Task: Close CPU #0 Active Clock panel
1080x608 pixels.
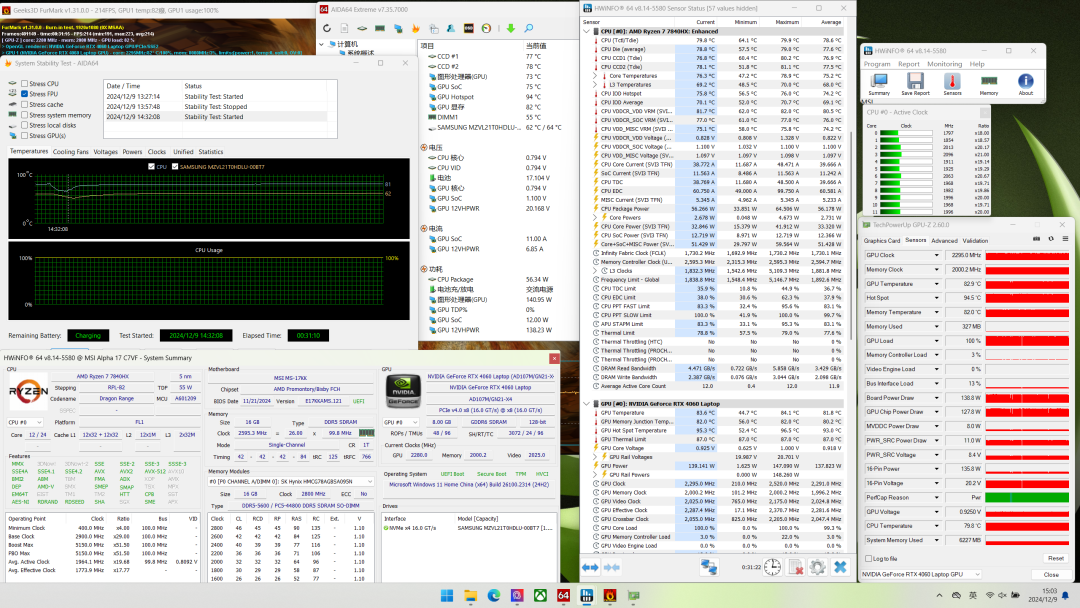Action: (984, 112)
